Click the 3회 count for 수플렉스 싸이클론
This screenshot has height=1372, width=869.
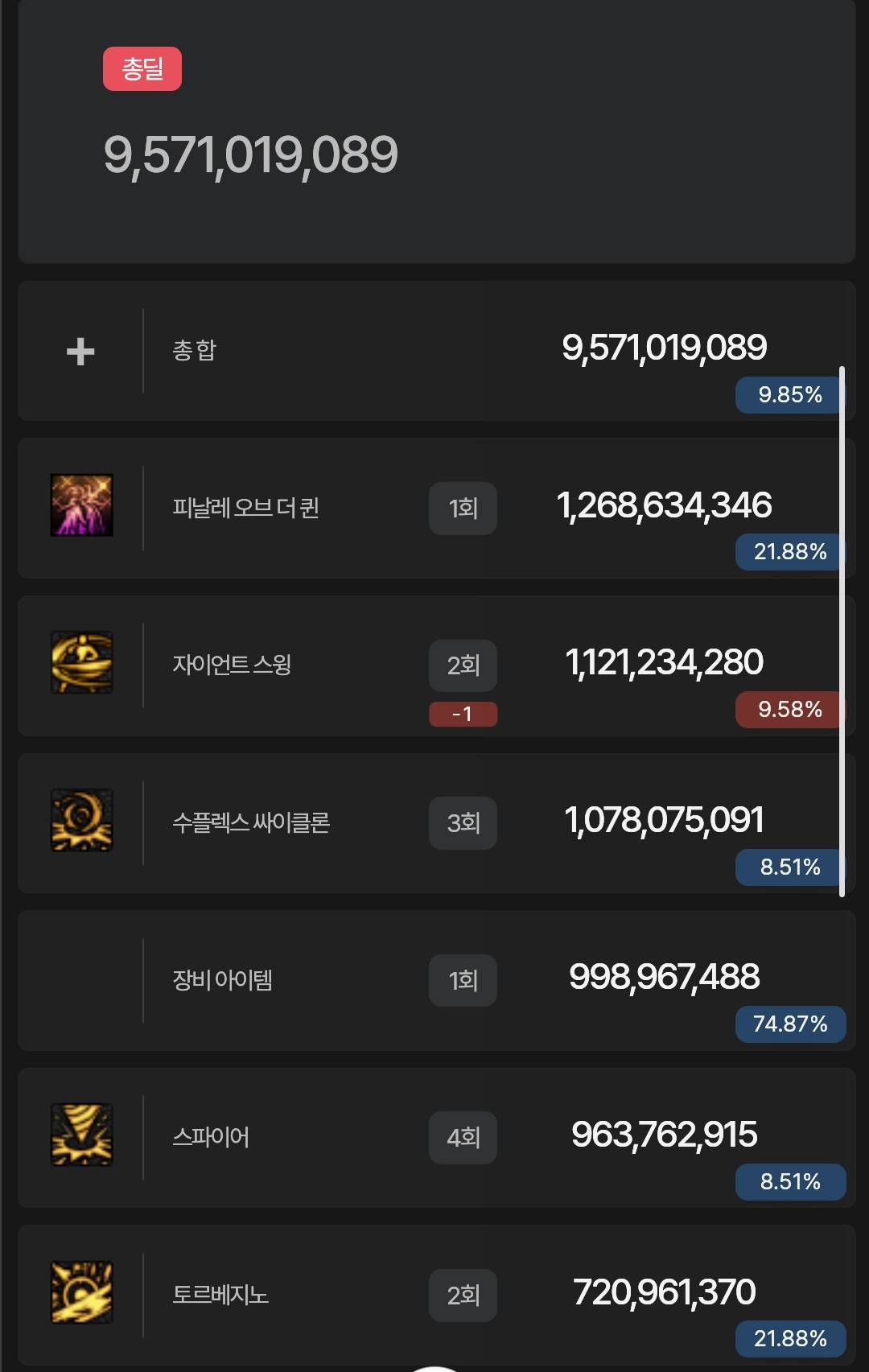pyautogui.click(x=463, y=823)
